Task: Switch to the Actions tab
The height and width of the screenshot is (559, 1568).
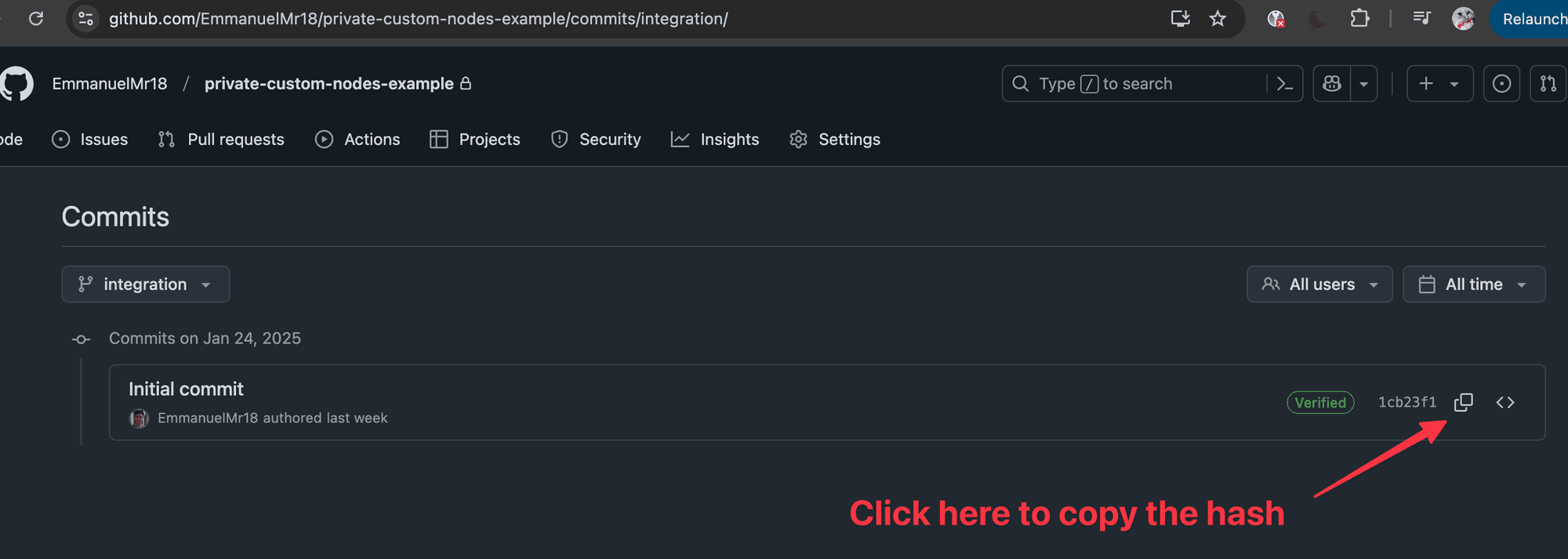Action: tap(358, 140)
